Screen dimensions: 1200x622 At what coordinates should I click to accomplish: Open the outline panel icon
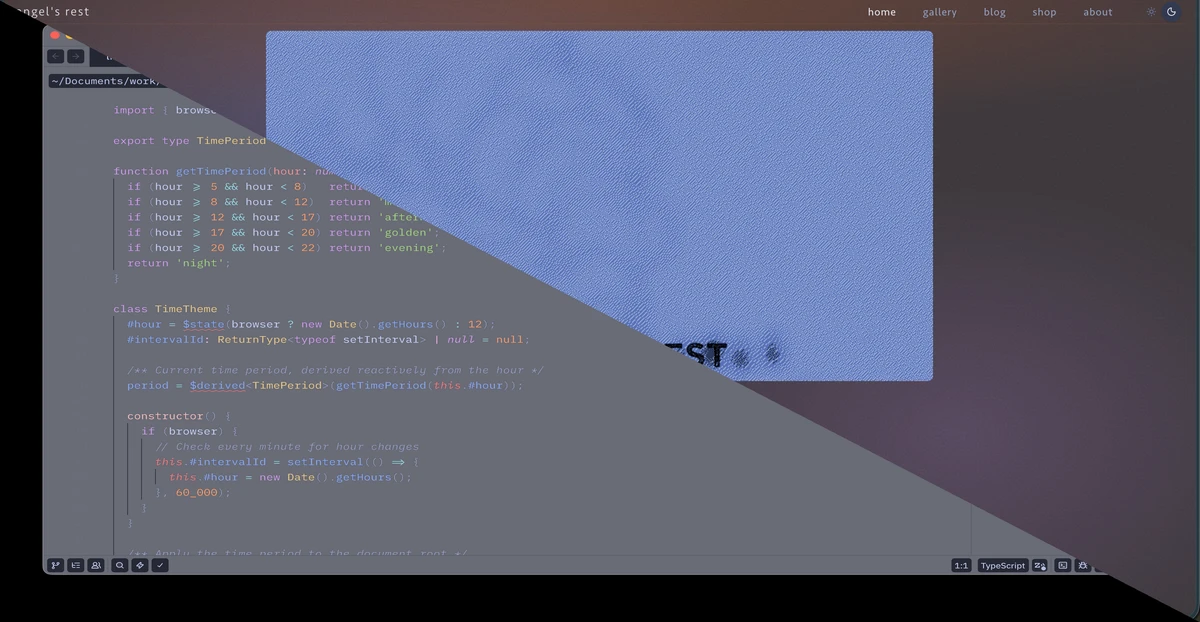pyautogui.click(x=75, y=565)
